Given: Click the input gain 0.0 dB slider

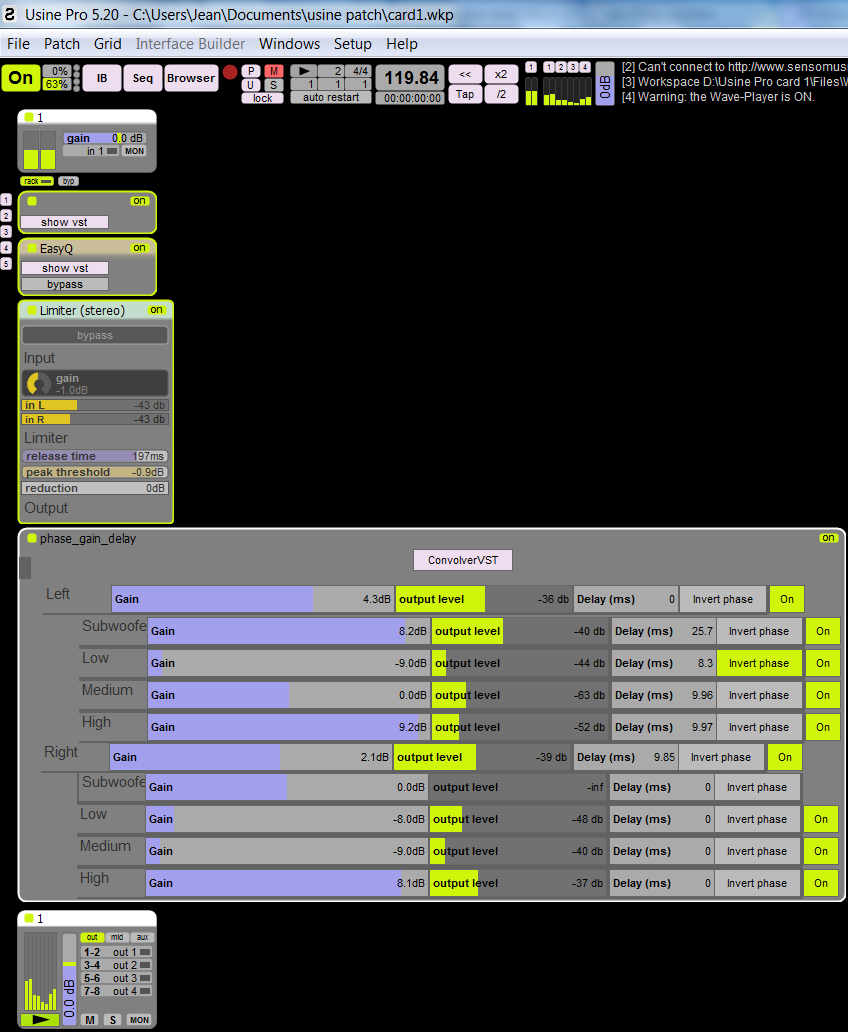Looking at the screenshot, I should click(x=105, y=138).
